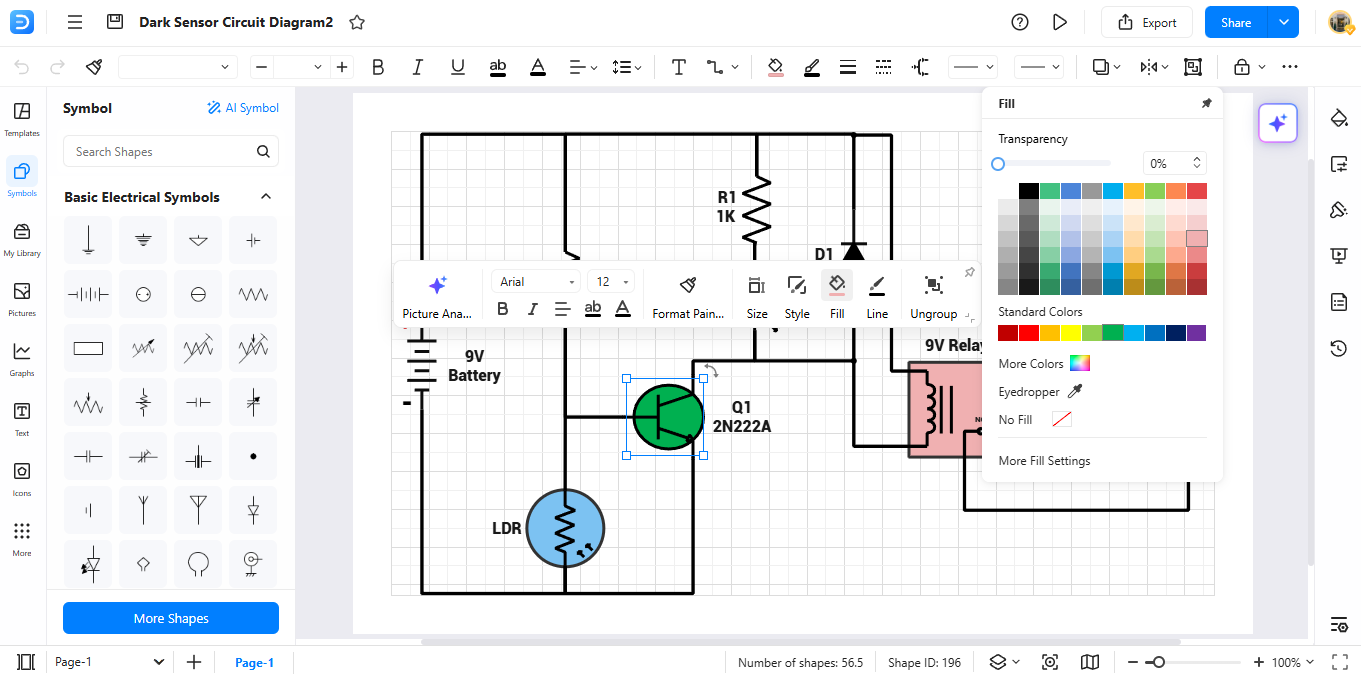Select the blue LDR symbol on canvas

tap(565, 529)
